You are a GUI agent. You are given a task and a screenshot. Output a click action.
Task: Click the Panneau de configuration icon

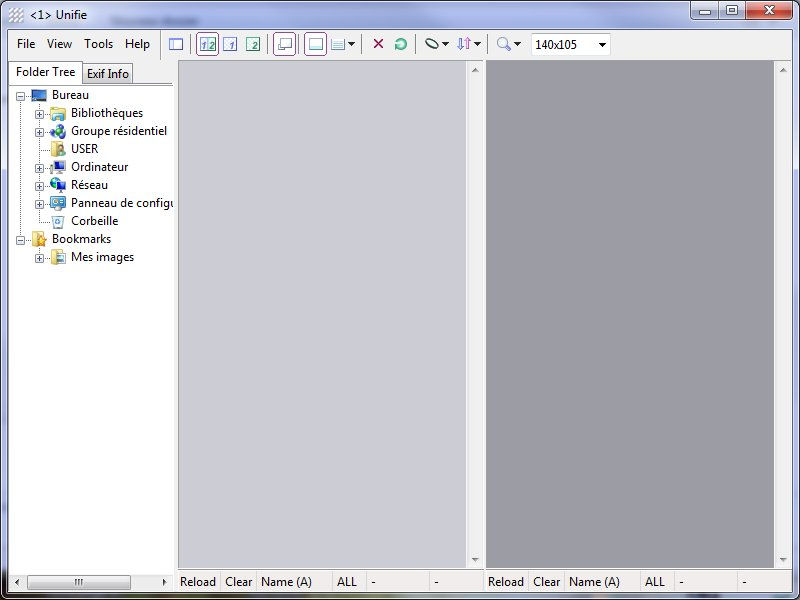(58, 204)
